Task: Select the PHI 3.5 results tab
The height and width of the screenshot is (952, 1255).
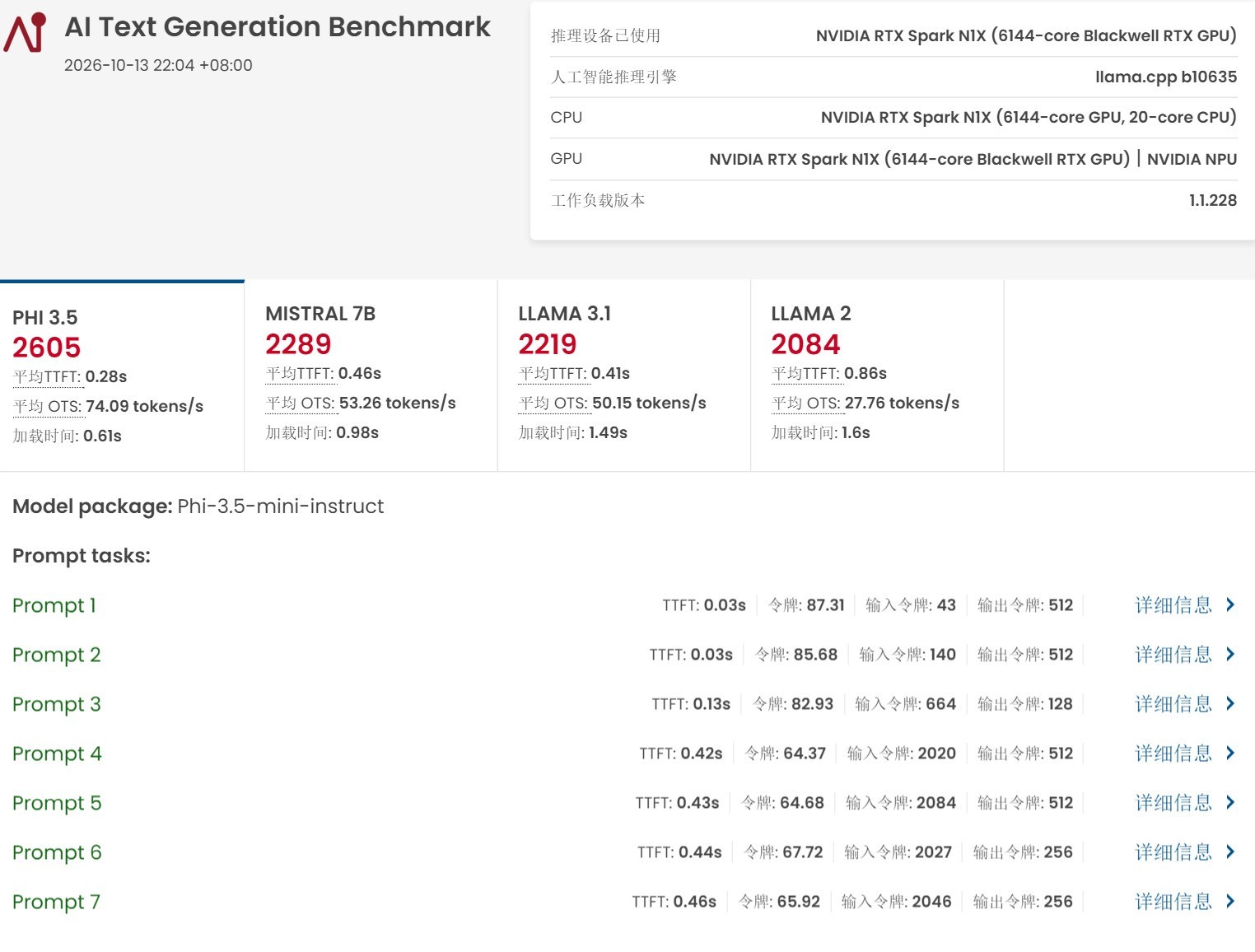Action: tap(122, 376)
